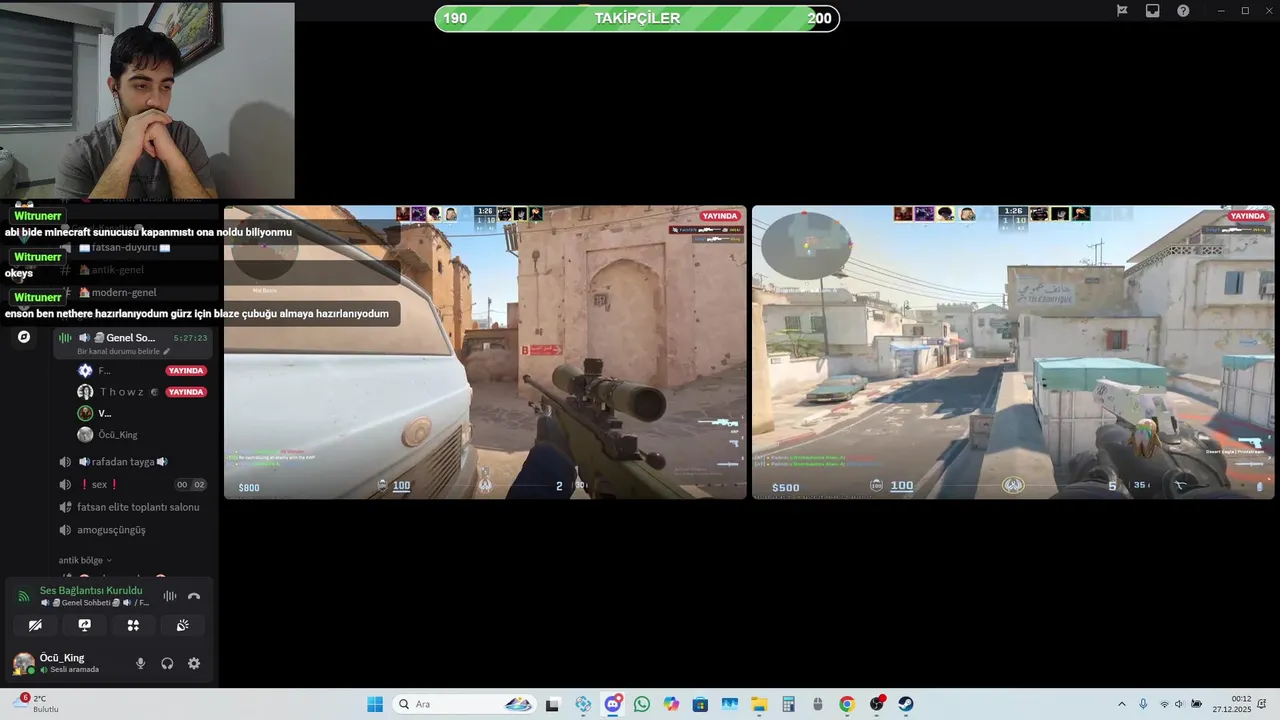Open Discord discover compass icon
The width and height of the screenshot is (1280, 720).
pos(24,337)
